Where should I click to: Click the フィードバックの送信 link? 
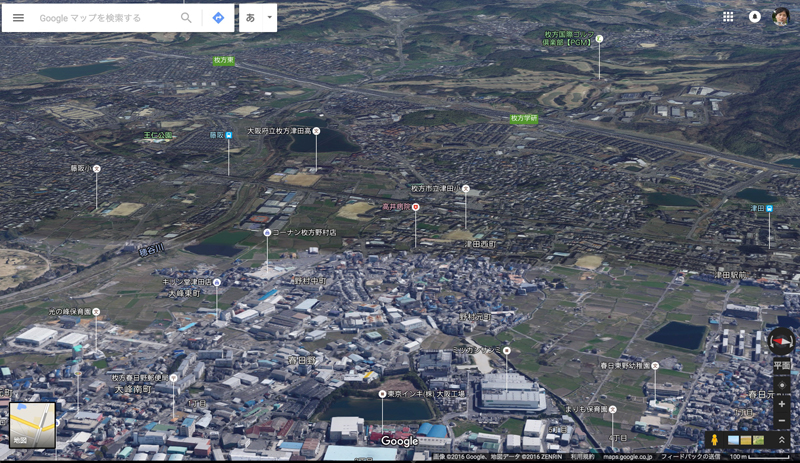point(690,457)
